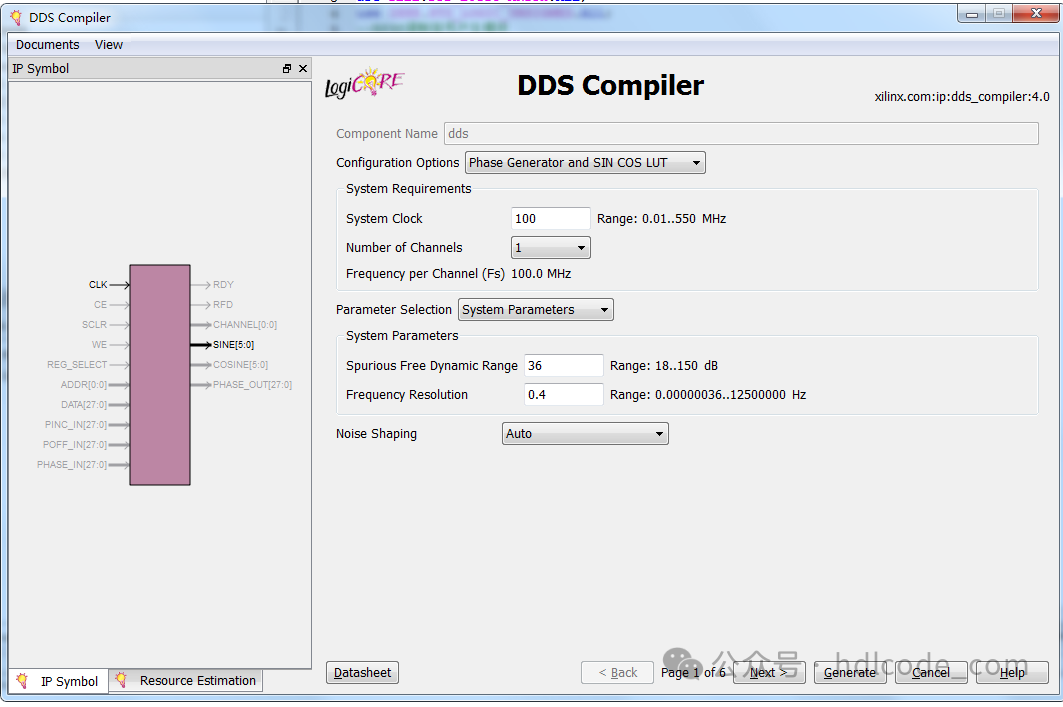Click the Generate button
This screenshot has height=707, width=1063.
[x=849, y=672]
